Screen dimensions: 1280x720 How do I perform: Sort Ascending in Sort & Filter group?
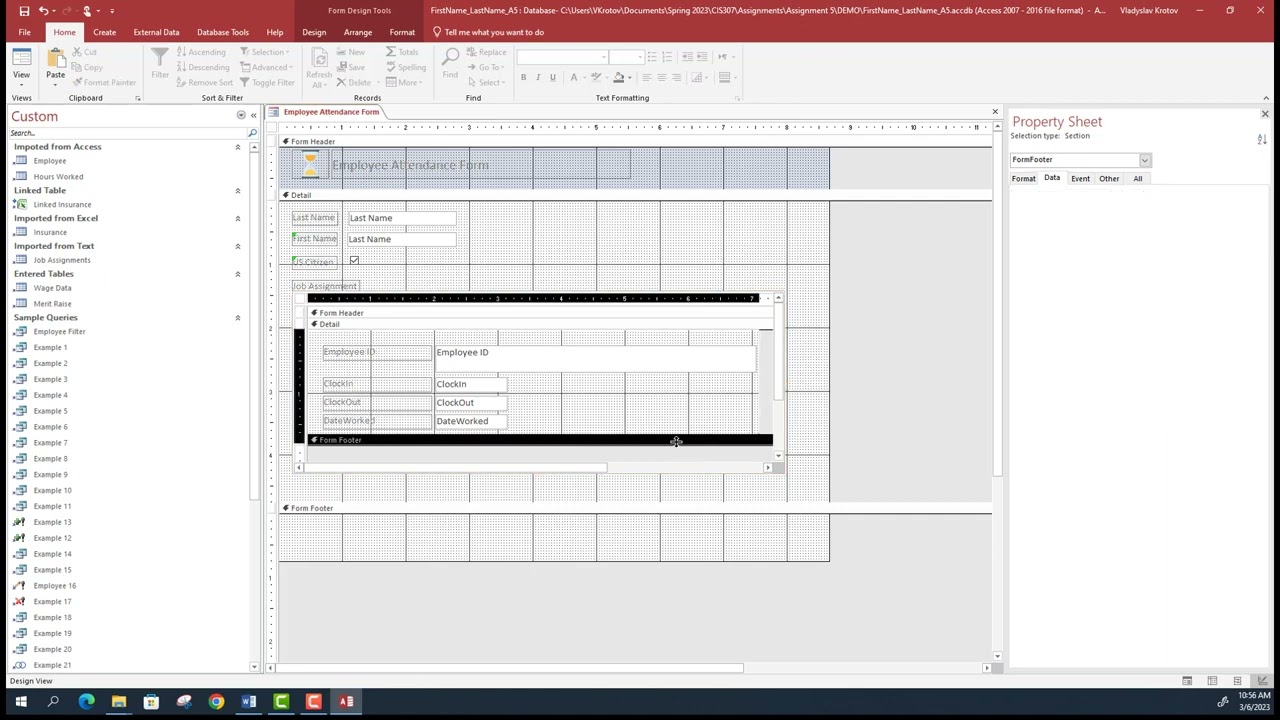(x=201, y=52)
